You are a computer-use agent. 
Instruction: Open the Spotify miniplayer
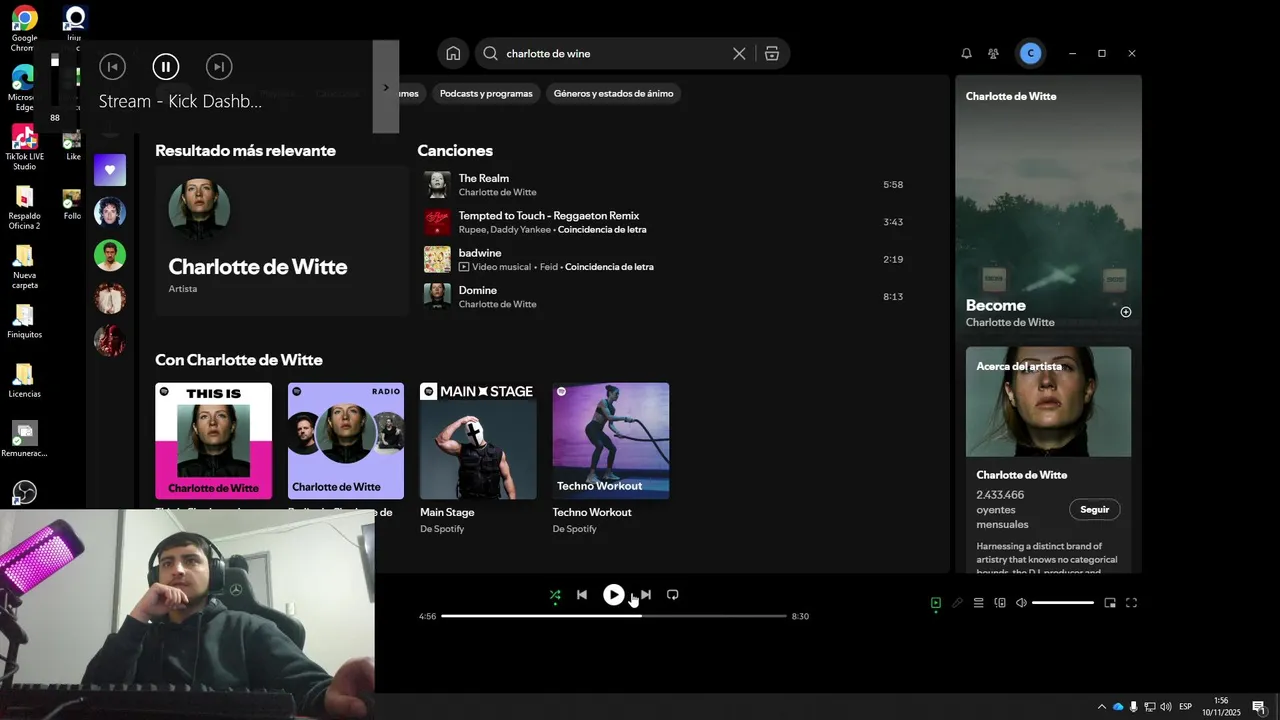tap(1110, 603)
